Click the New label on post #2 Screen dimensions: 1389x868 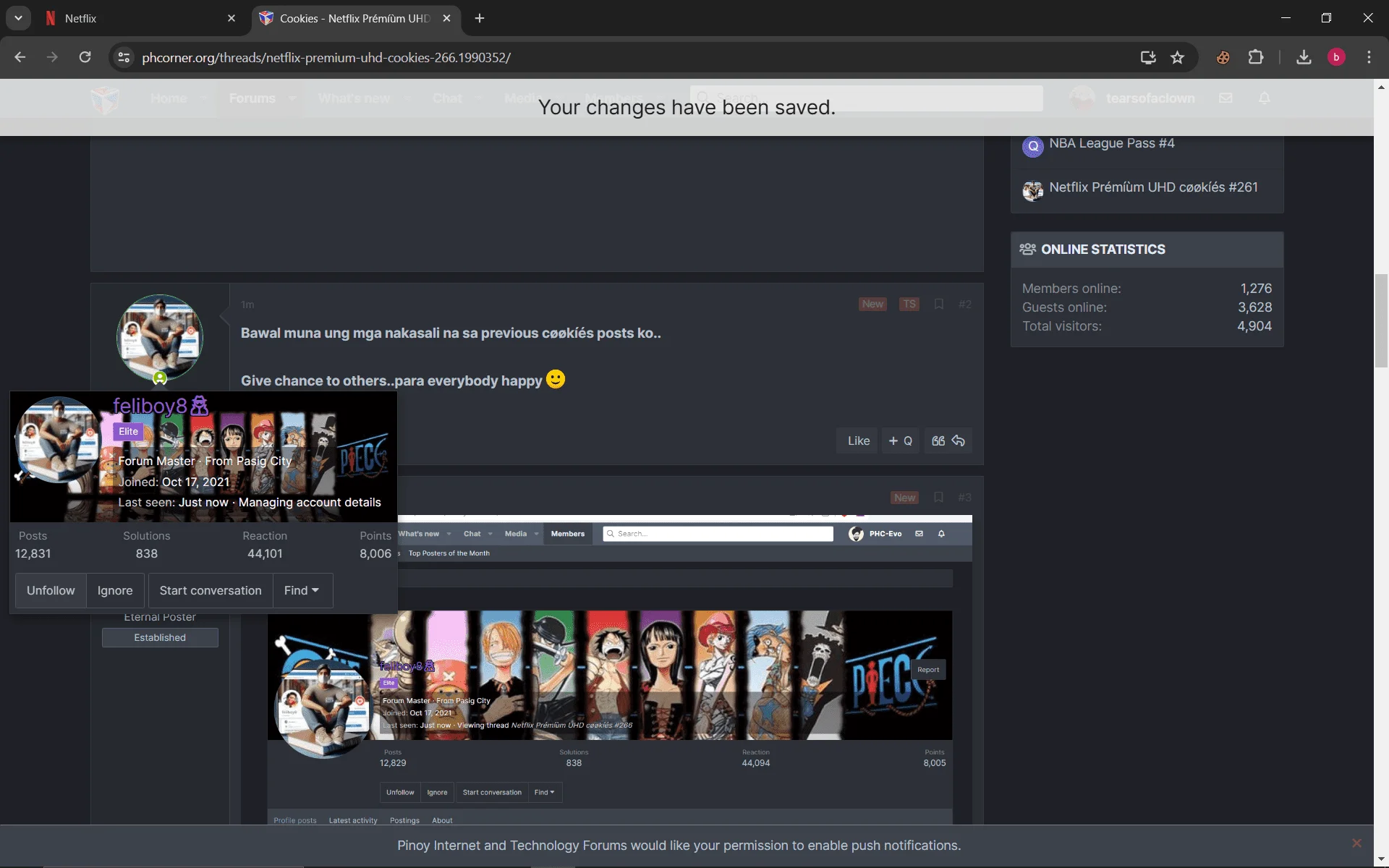tap(872, 305)
